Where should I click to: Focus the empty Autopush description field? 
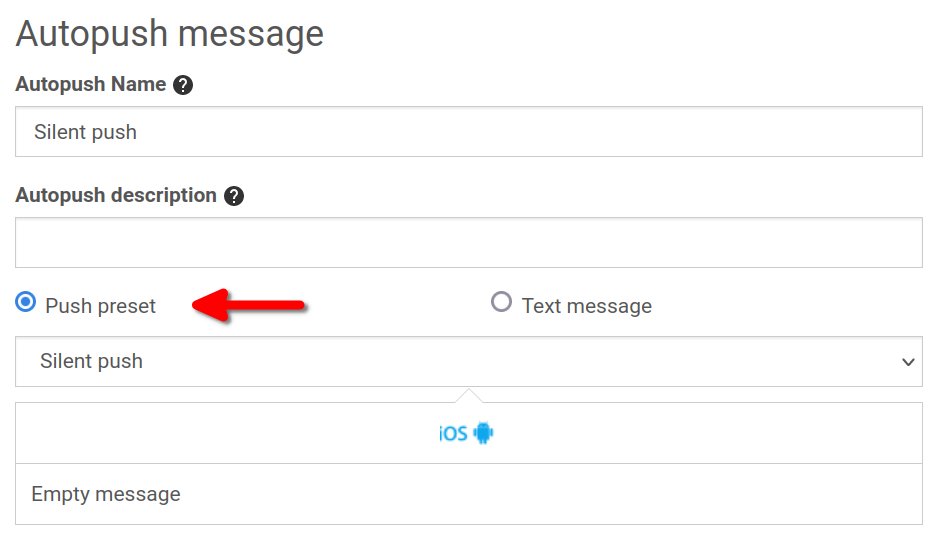pos(469,243)
